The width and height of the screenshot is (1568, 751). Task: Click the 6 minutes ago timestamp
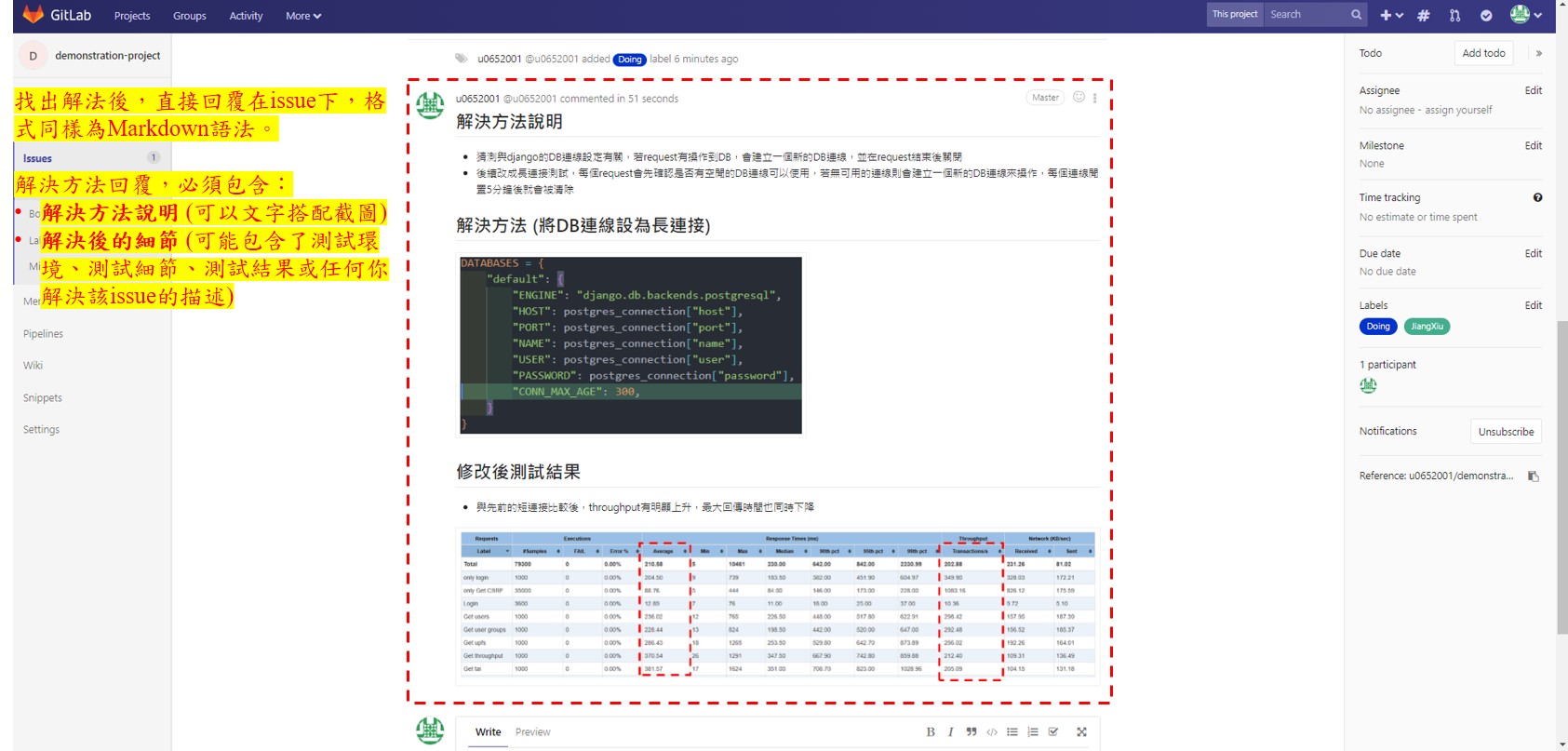[706, 60]
